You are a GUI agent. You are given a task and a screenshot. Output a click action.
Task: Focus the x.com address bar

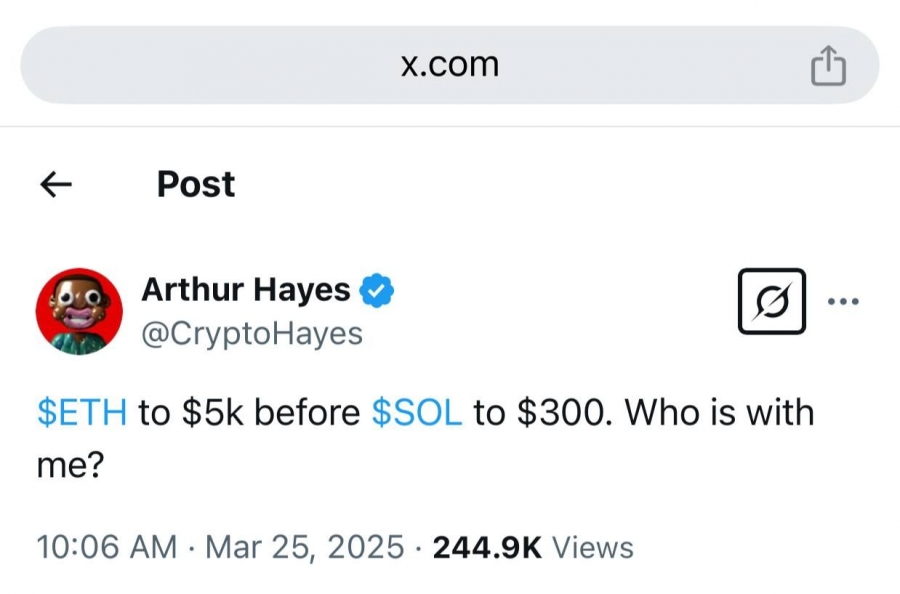[x=450, y=65]
